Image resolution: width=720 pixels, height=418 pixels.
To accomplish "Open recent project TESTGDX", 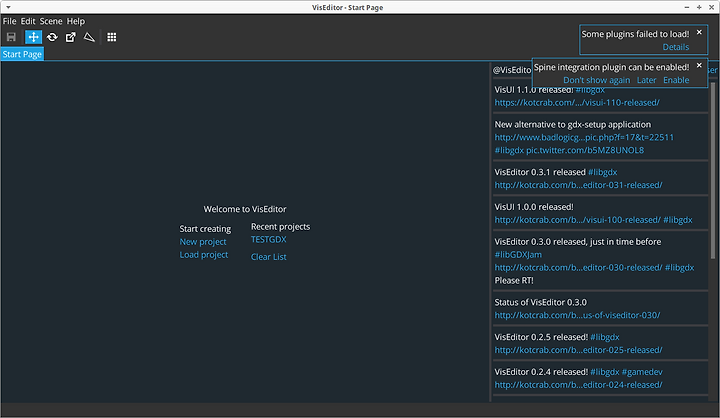I will point(269,239).
